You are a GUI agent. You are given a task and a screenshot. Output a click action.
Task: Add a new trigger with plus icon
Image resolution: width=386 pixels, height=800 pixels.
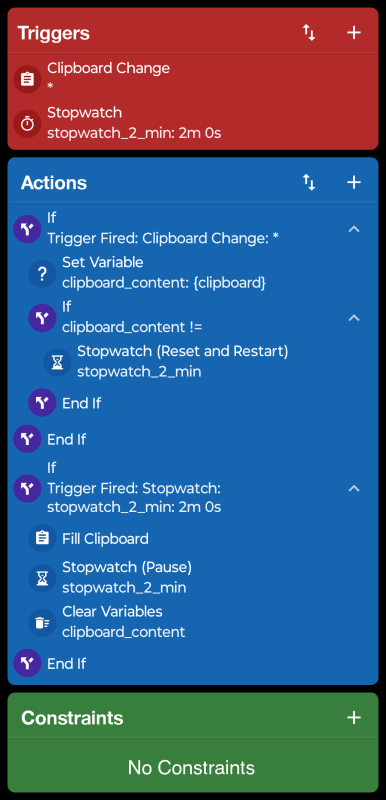tap(353, 33)
